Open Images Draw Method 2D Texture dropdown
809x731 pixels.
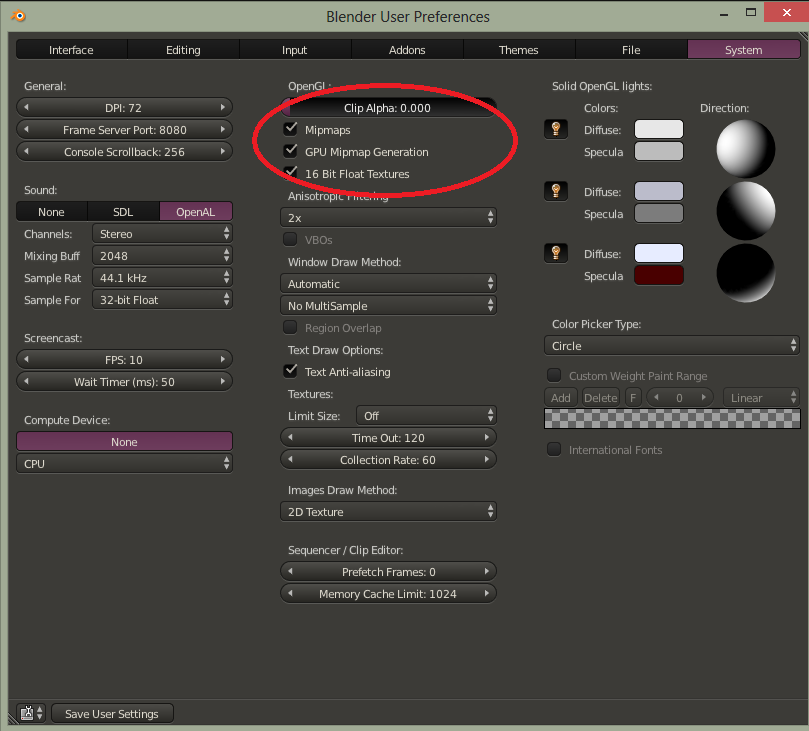(389, 512)
